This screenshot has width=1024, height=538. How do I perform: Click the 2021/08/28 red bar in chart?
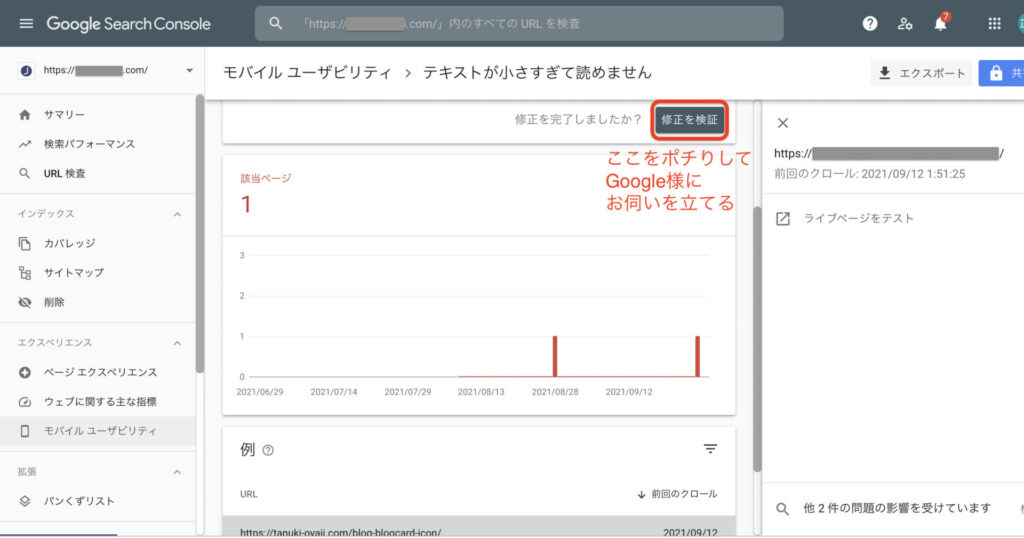pyautogui.click(x=555, y=356)
